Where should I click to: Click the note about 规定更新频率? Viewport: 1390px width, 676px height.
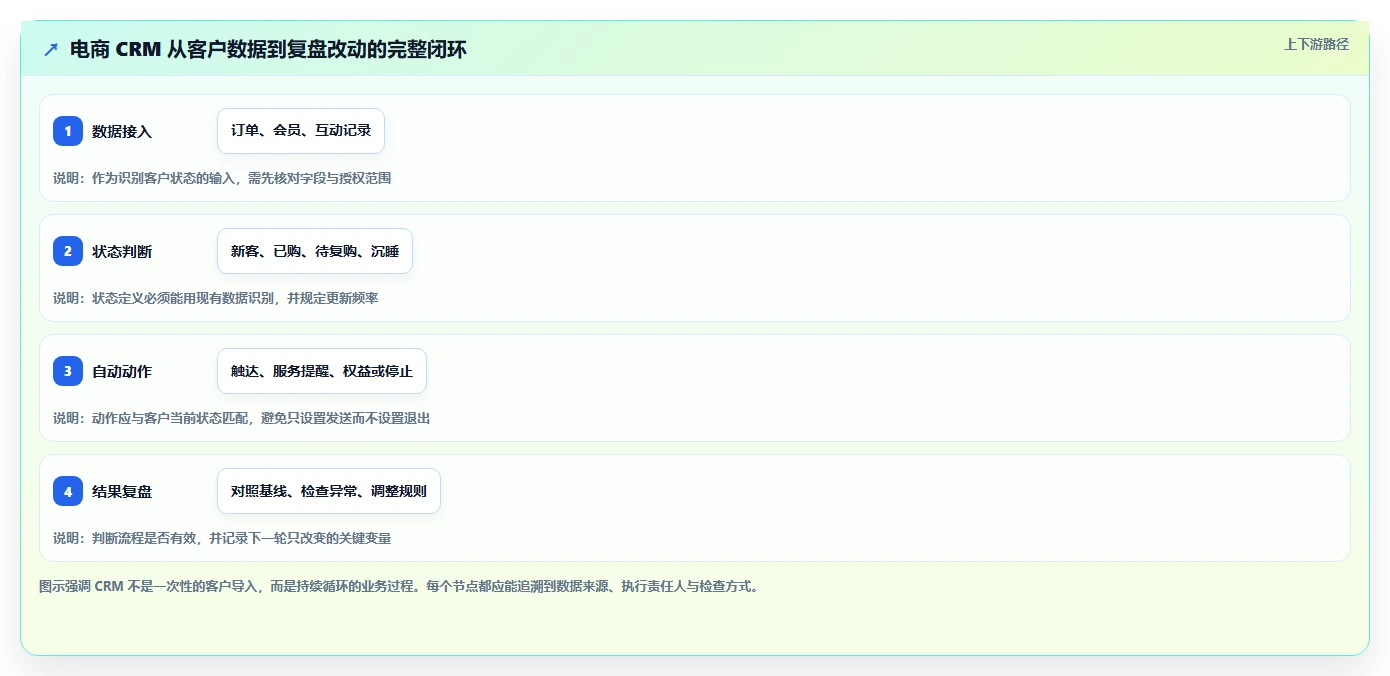215,298
